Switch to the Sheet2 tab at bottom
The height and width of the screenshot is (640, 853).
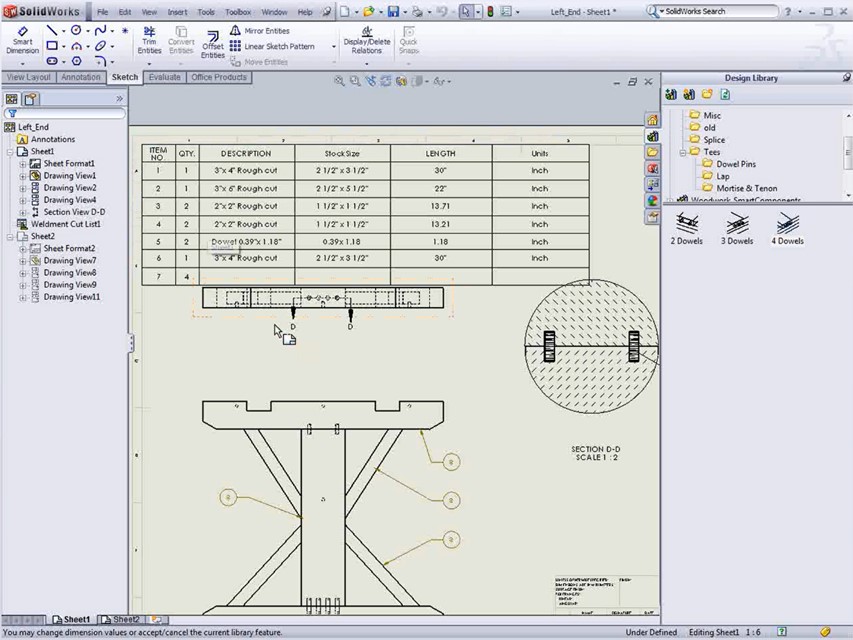125,620
